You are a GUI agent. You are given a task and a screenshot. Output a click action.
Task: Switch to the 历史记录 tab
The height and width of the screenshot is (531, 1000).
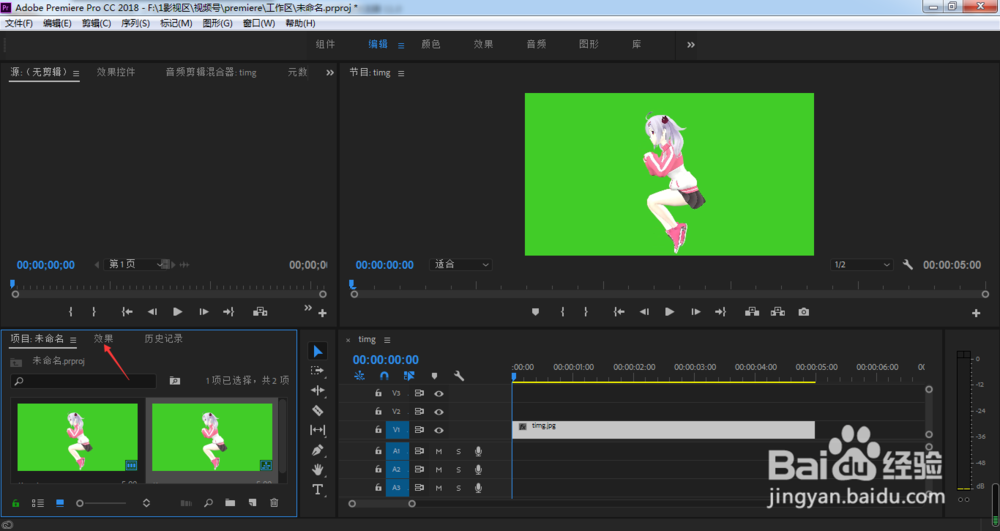[163, 338]
